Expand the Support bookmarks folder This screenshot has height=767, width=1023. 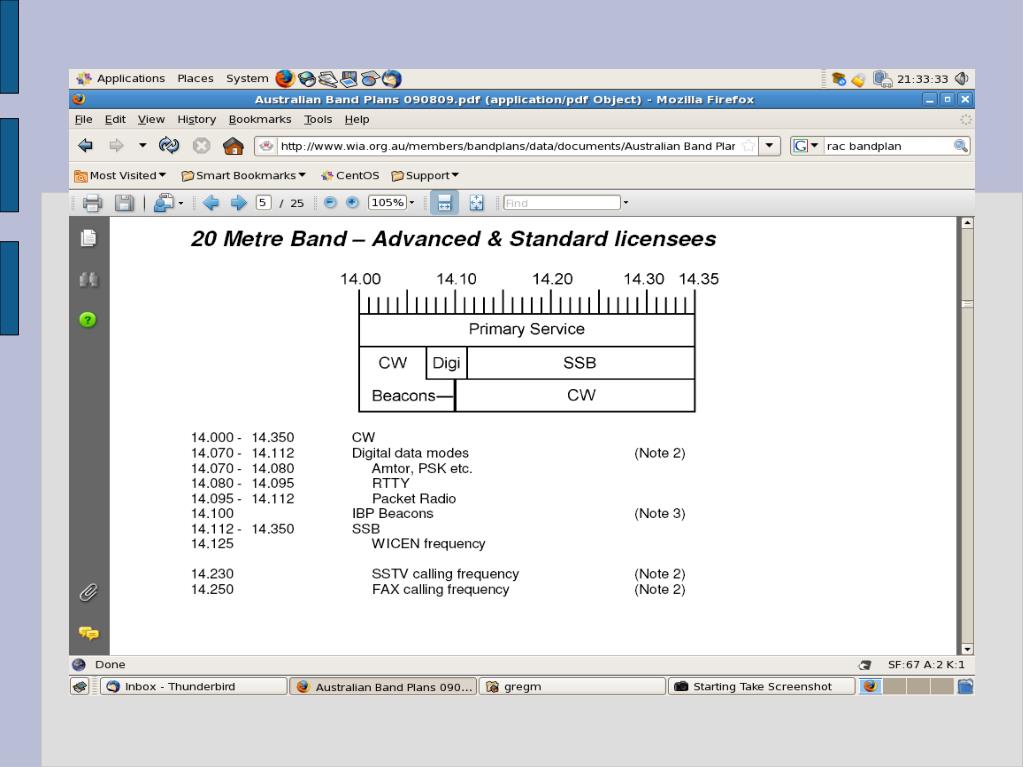tap(425, 175)
